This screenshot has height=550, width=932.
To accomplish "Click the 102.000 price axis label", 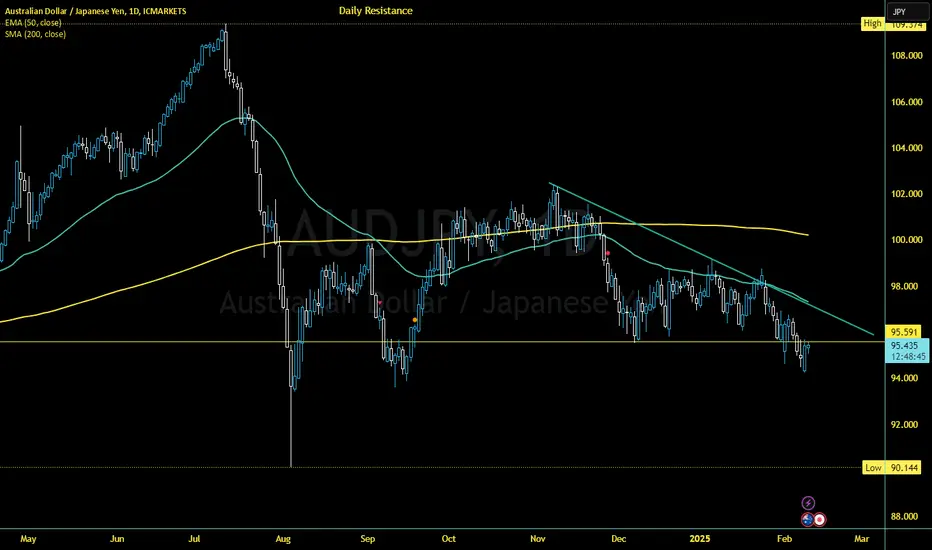I will point(906,194).
